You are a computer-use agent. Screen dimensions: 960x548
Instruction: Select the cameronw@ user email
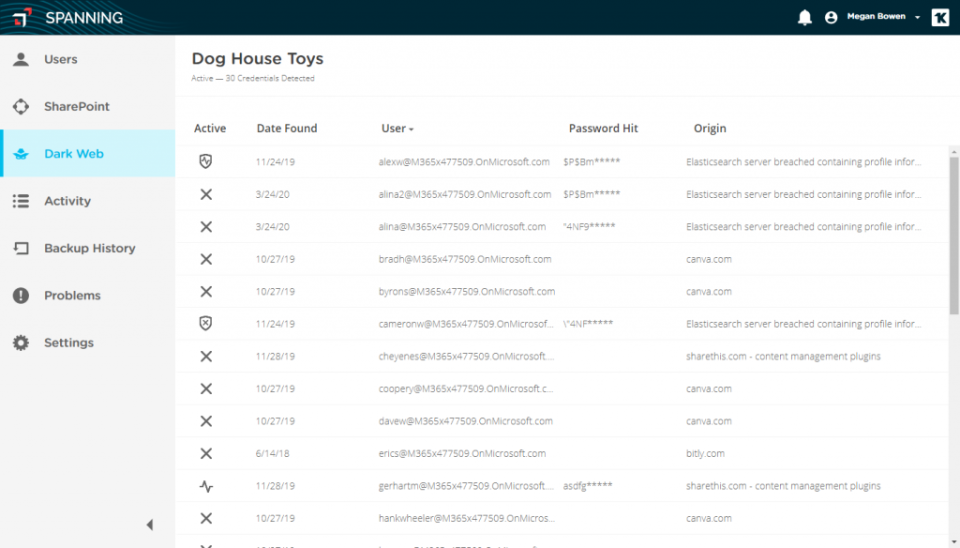(466, 324)
